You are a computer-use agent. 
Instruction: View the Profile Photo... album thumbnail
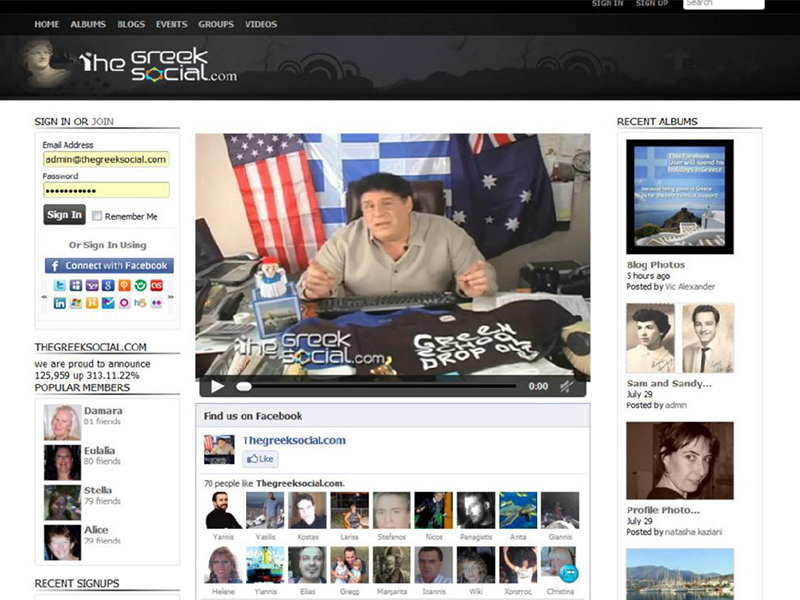coord(680,460)
